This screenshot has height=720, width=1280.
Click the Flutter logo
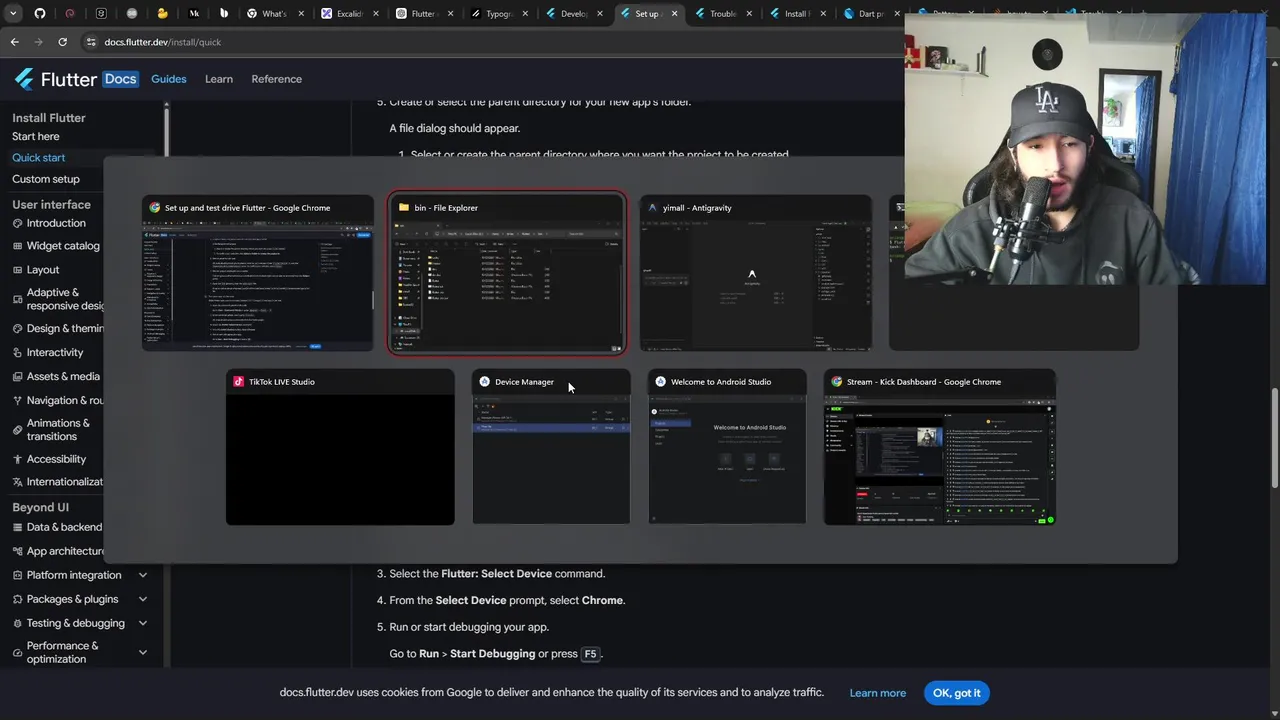[x=55, y=79]
